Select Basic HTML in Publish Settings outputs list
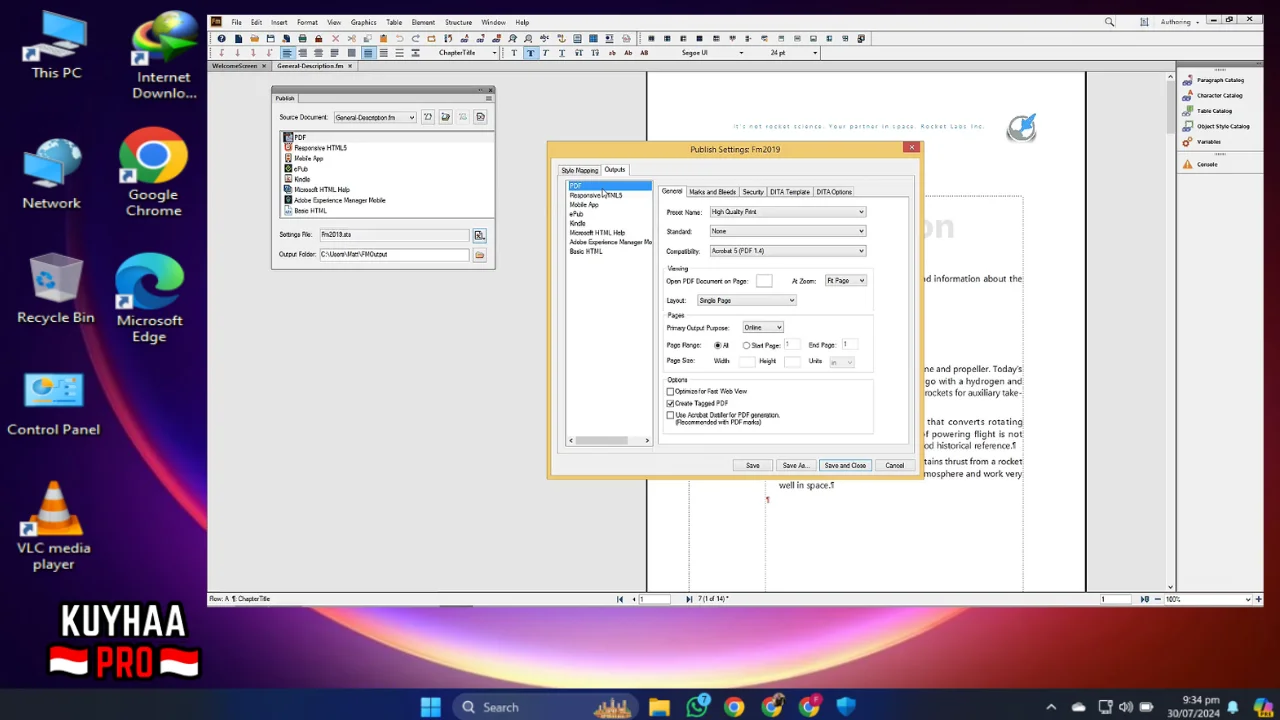Image resolution: width=1280 pixels, height=720 pixels. (586, 251)
